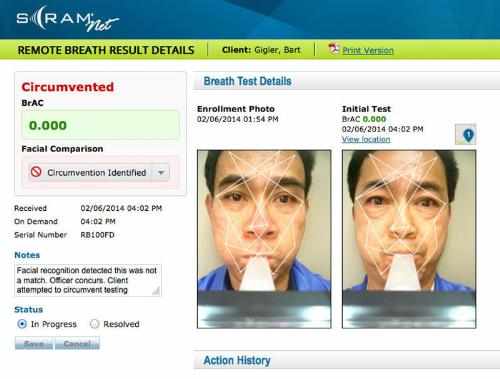This screenshot has height=379, width=500.
Task: Click the map location pin icon
Action: [466, 135]
